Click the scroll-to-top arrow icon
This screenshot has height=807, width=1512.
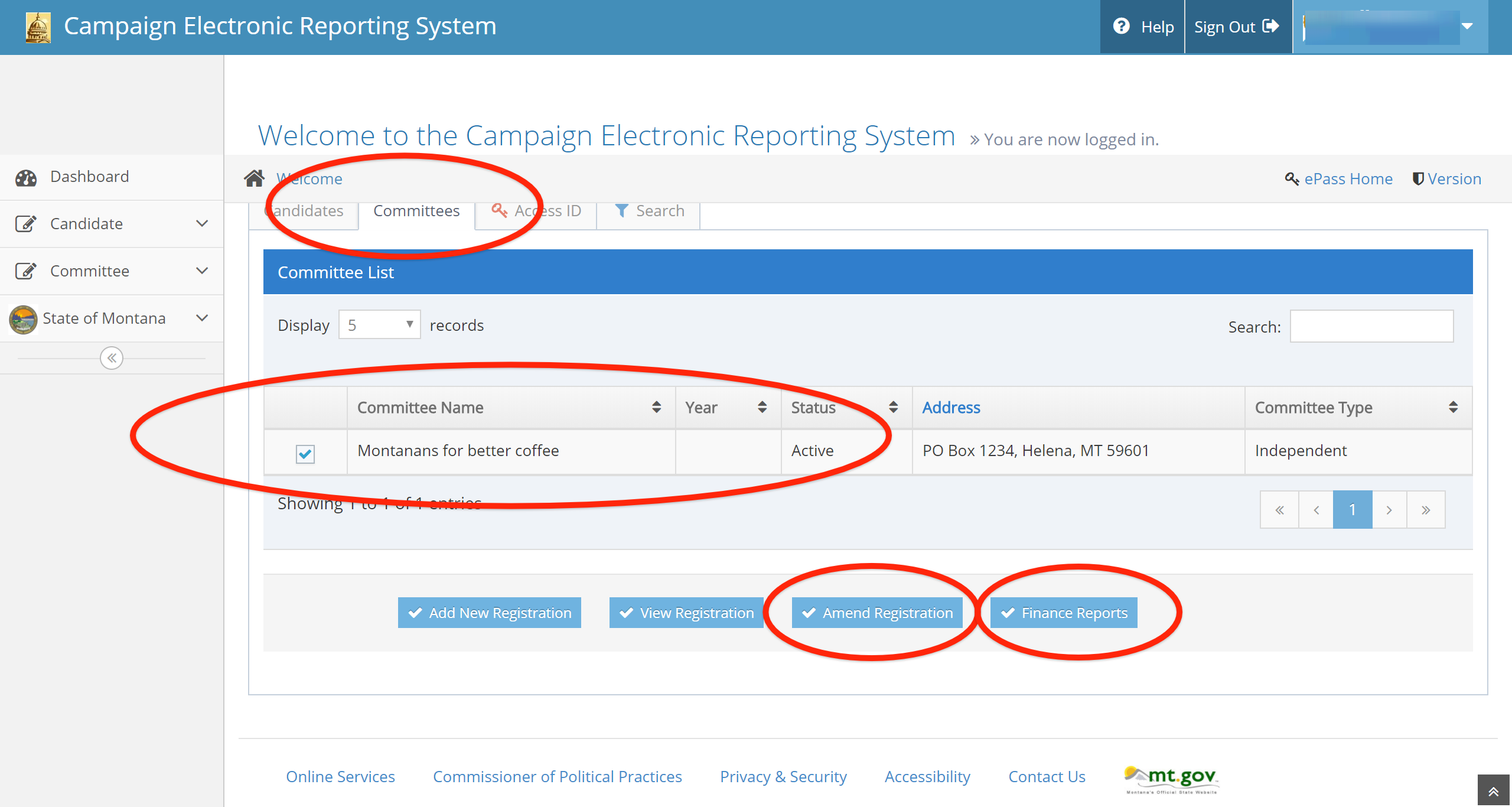pos(1494,792)
